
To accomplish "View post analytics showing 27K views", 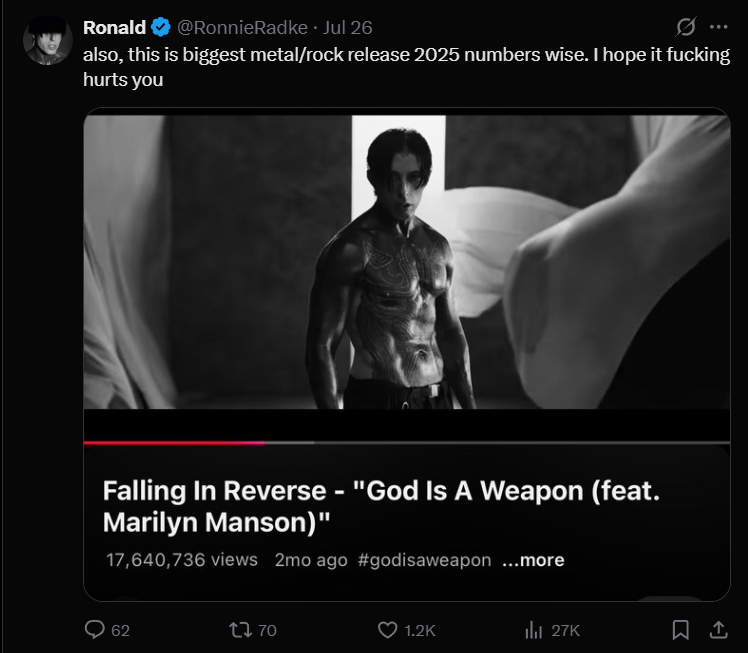I will coord(534,630).
